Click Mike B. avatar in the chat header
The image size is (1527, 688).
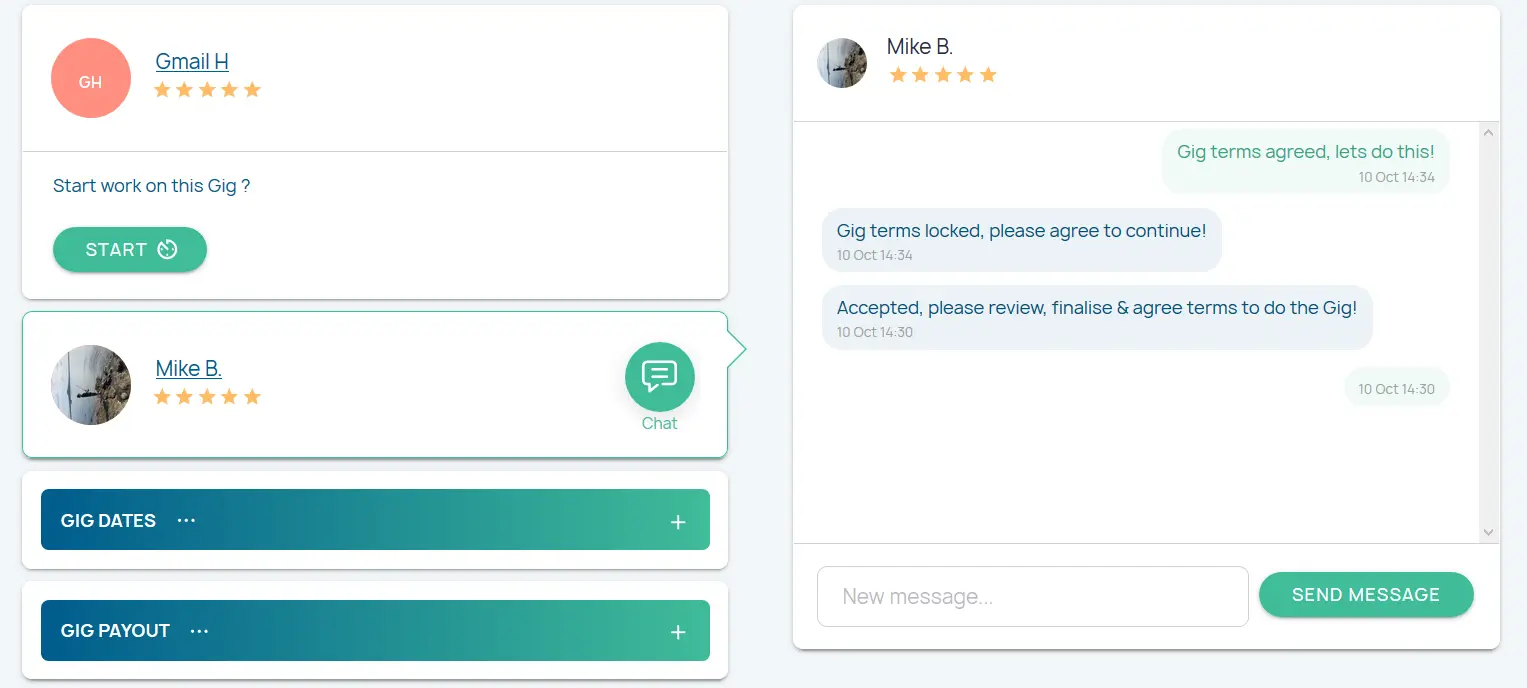(842, 63)
